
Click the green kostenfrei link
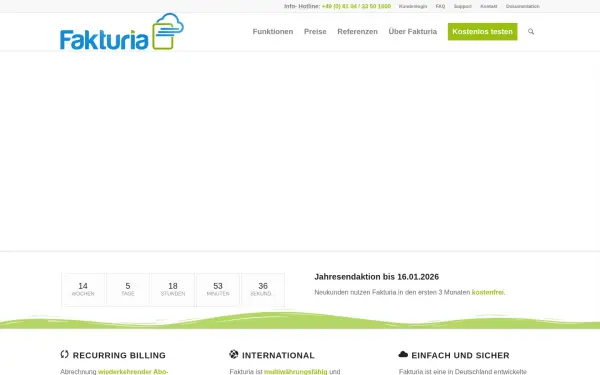pyautogui.click(x=488, y=292)
